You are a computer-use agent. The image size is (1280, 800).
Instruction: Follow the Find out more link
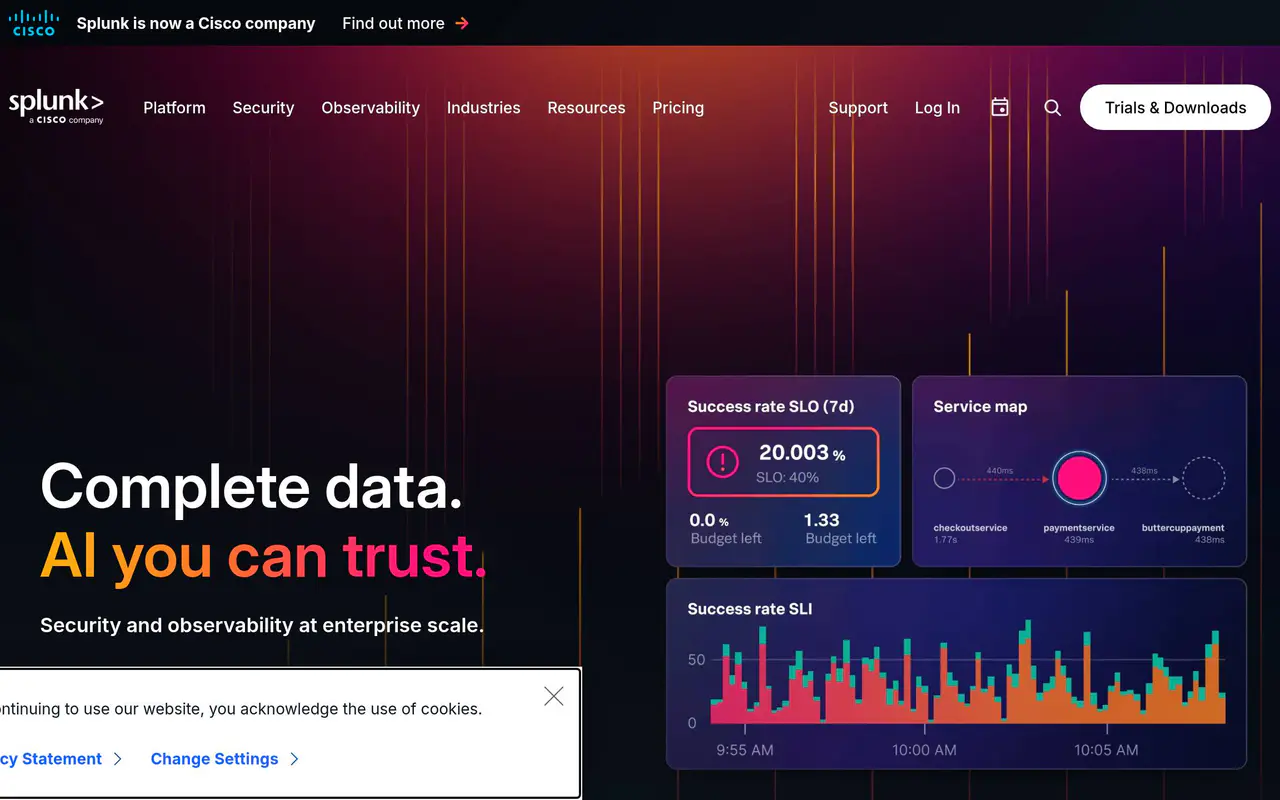pyautogui.click(x=393, y=23)
